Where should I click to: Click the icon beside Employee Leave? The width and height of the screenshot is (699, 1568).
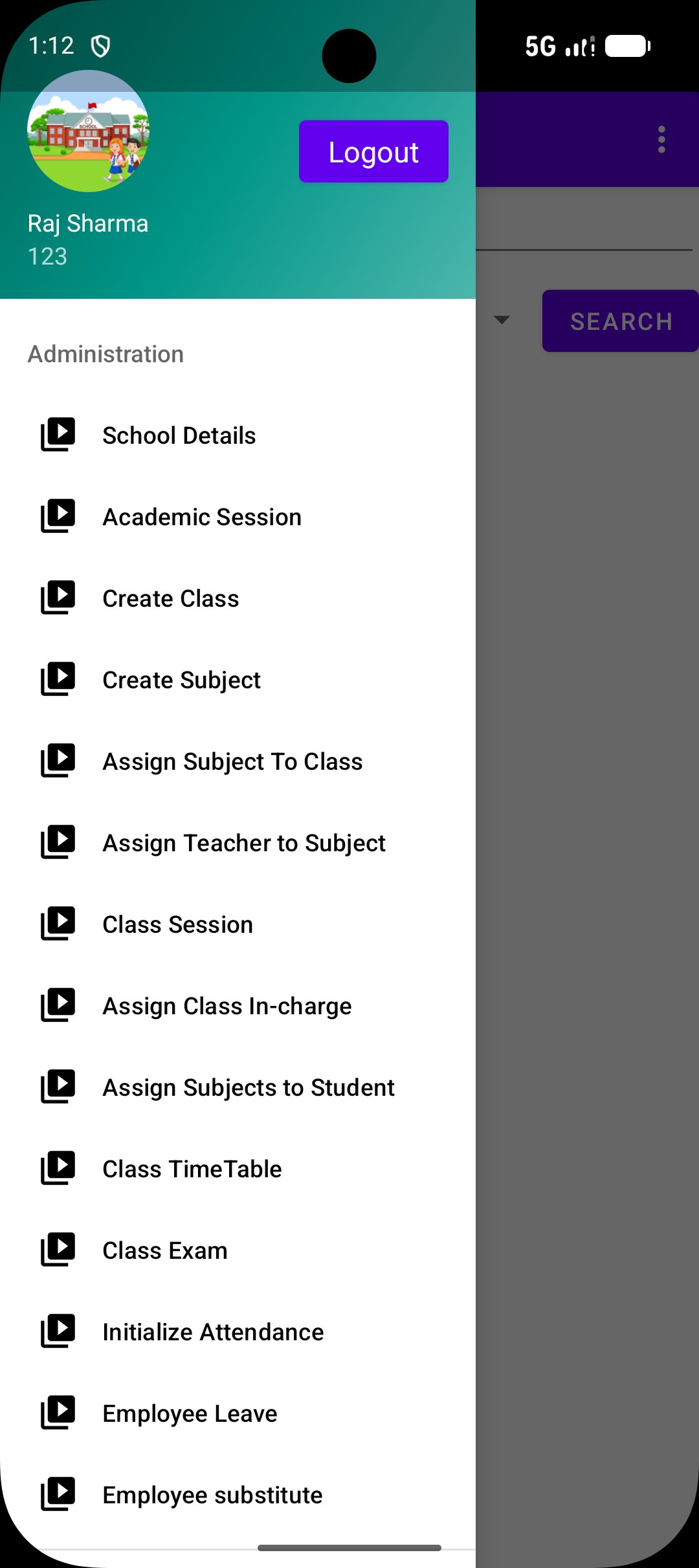(x=58, y=1413)
